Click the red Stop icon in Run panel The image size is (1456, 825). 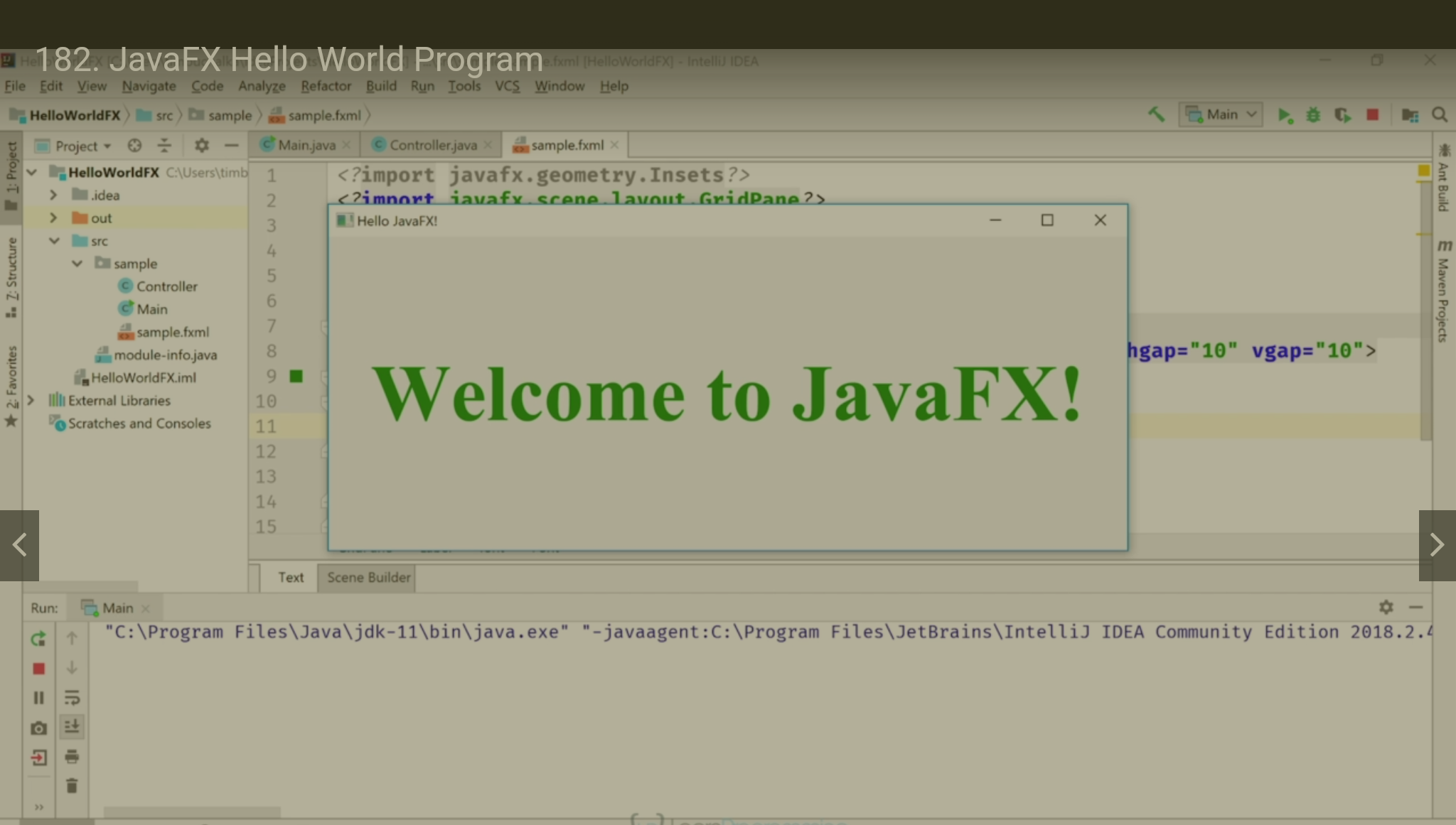(39, 669)
